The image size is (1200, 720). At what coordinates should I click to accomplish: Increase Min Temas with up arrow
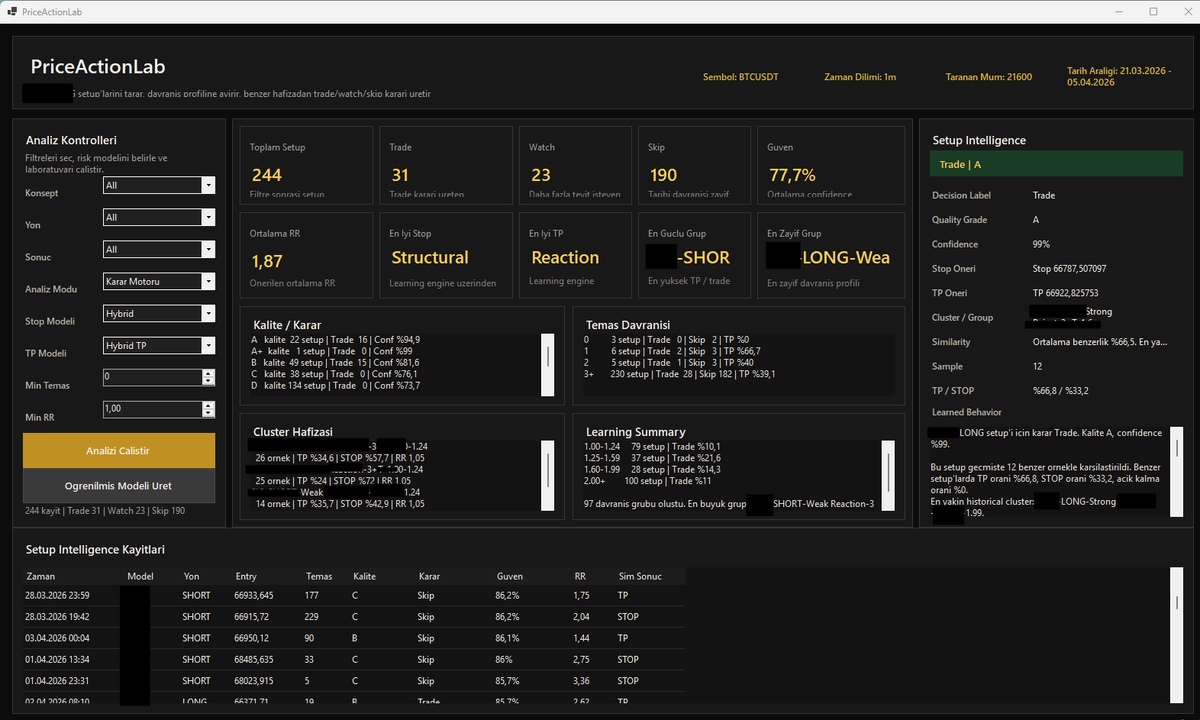(208, 373)
